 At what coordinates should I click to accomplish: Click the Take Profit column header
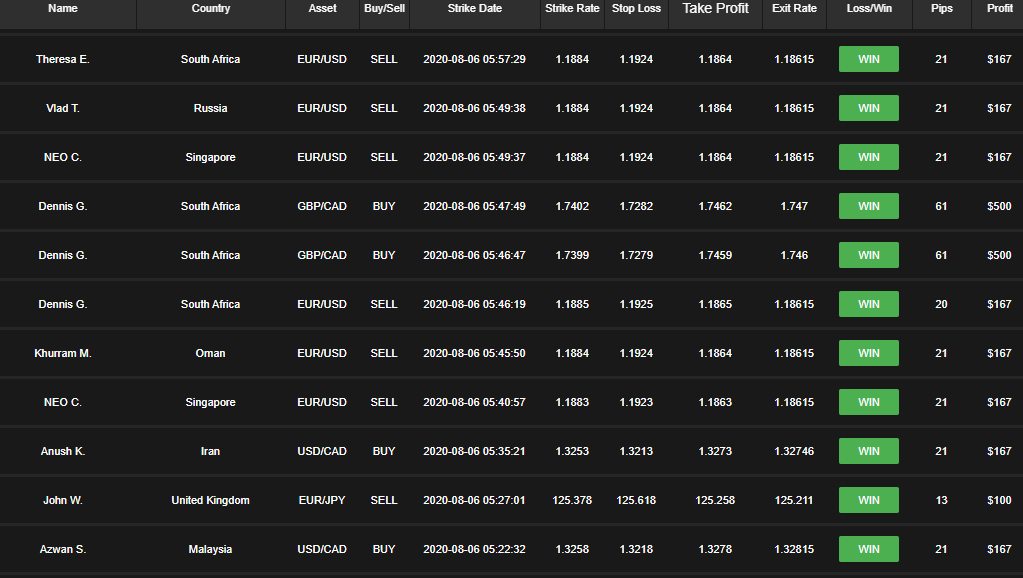pyautogui.click(x=716, y=8)
